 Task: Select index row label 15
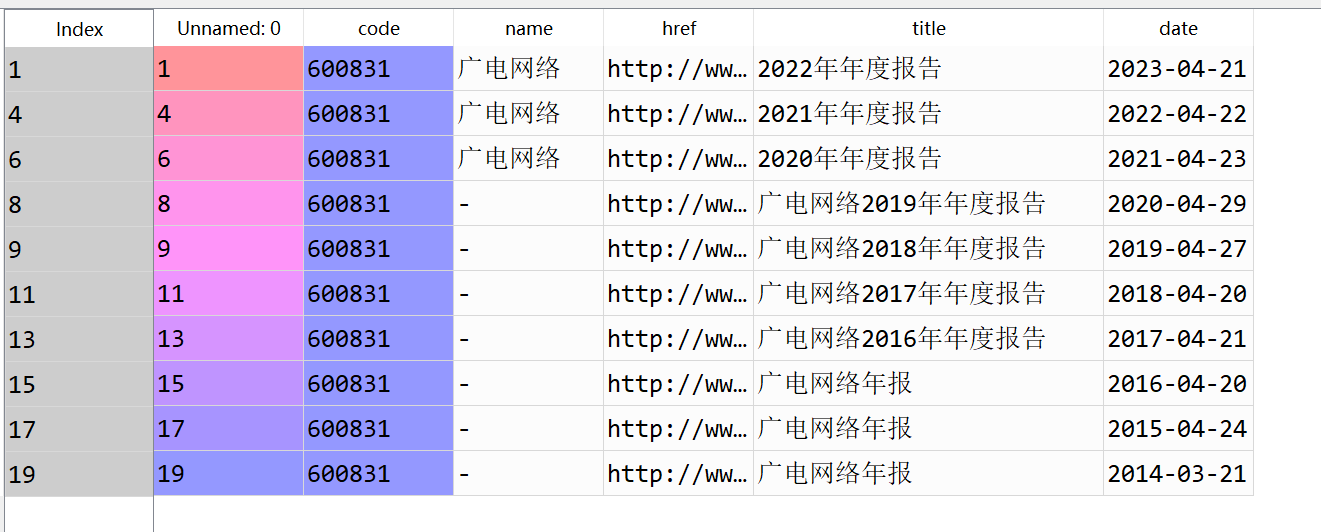coord(79,384)
